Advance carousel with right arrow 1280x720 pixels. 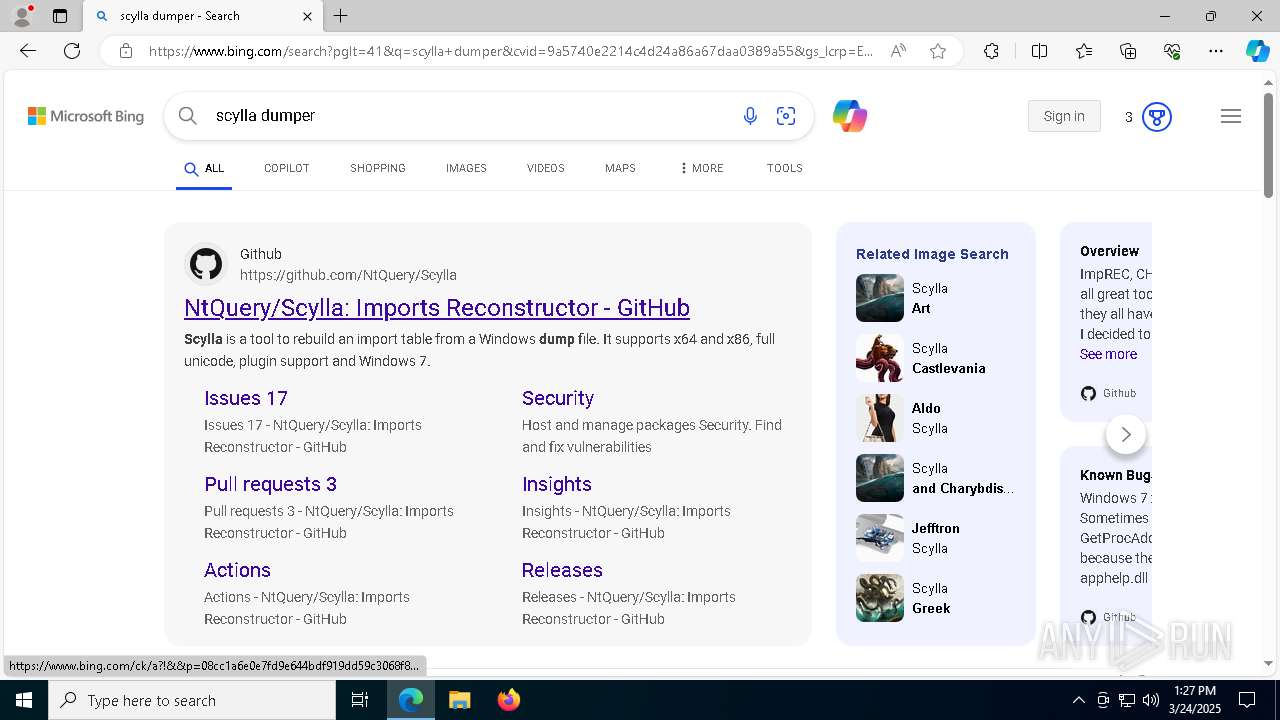(x=1126, y=434)
